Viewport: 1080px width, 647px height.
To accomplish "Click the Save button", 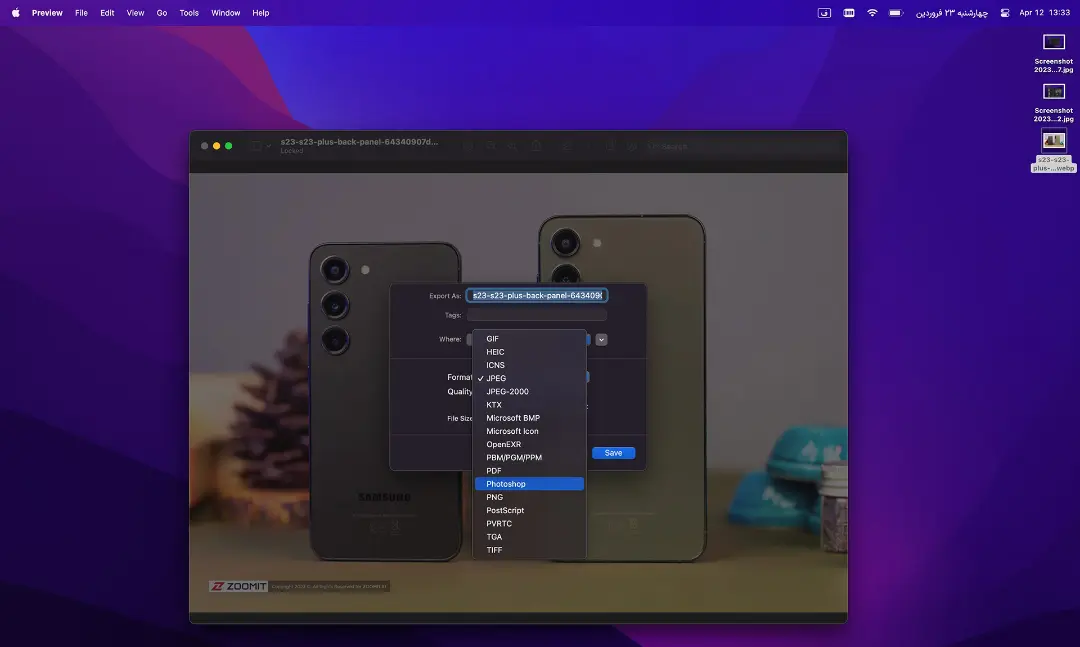I will click(613, 453).
